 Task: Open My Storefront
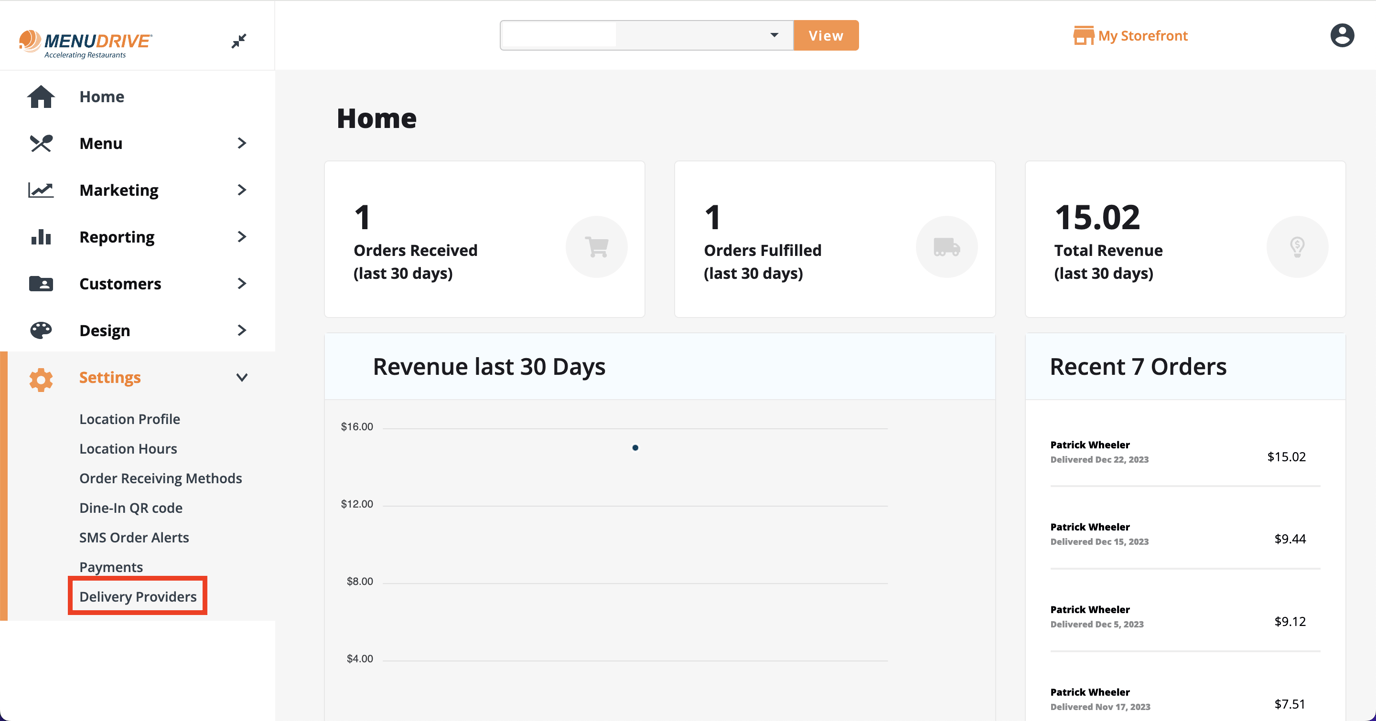(x=1130, y=34)
